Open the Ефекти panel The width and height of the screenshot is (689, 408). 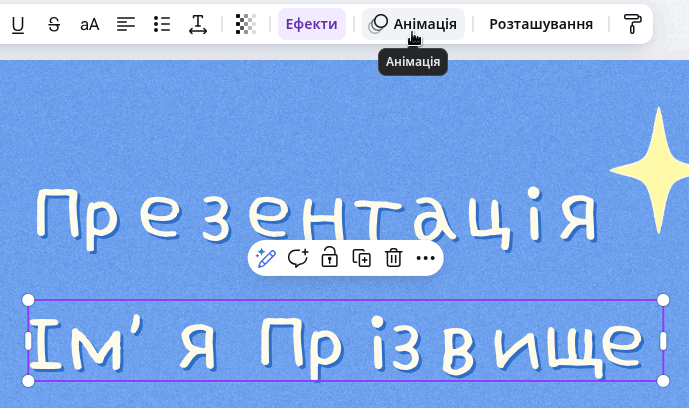[x=312, y=24]
